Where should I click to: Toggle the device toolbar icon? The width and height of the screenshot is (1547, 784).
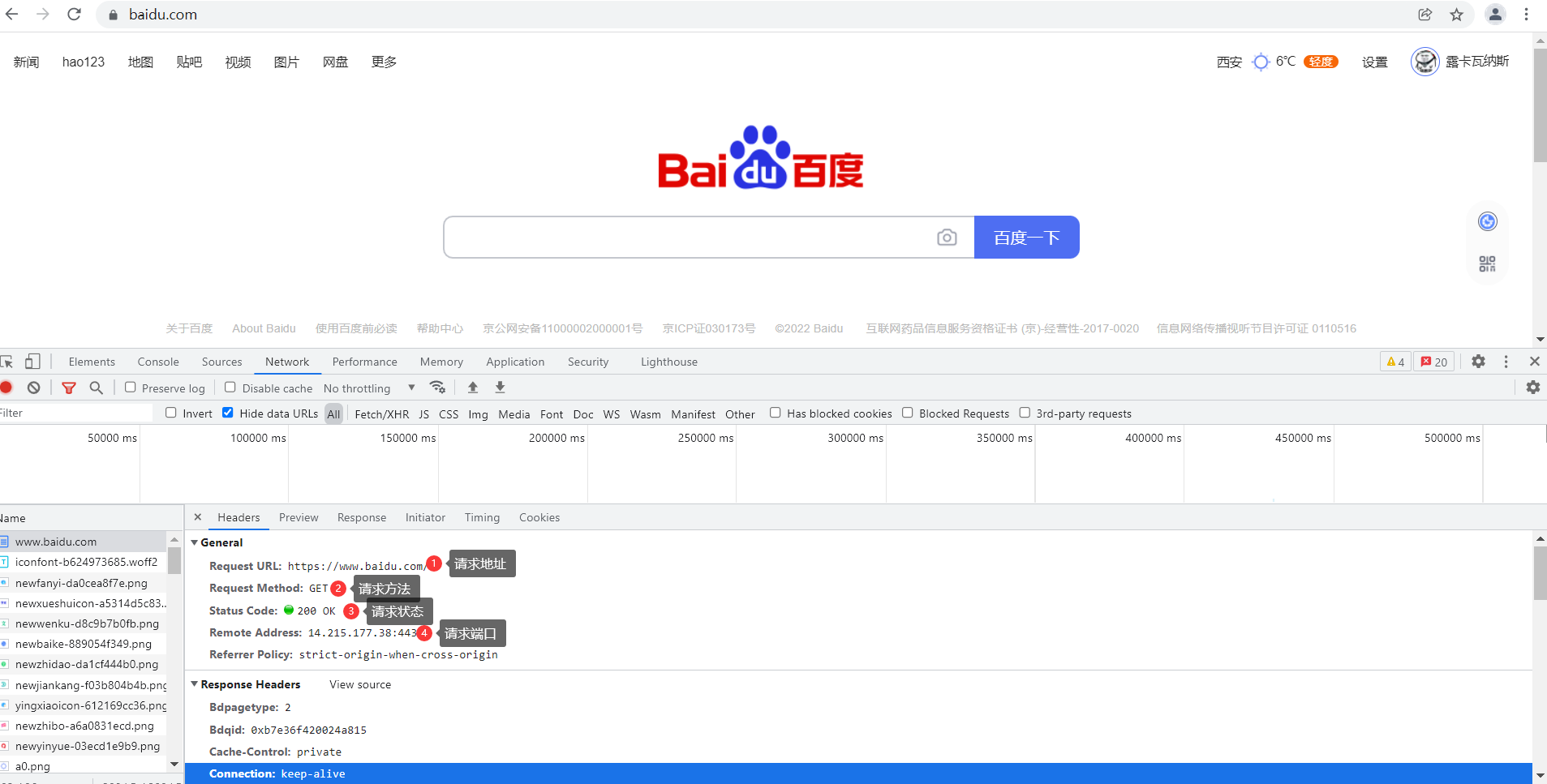(32, 362)
